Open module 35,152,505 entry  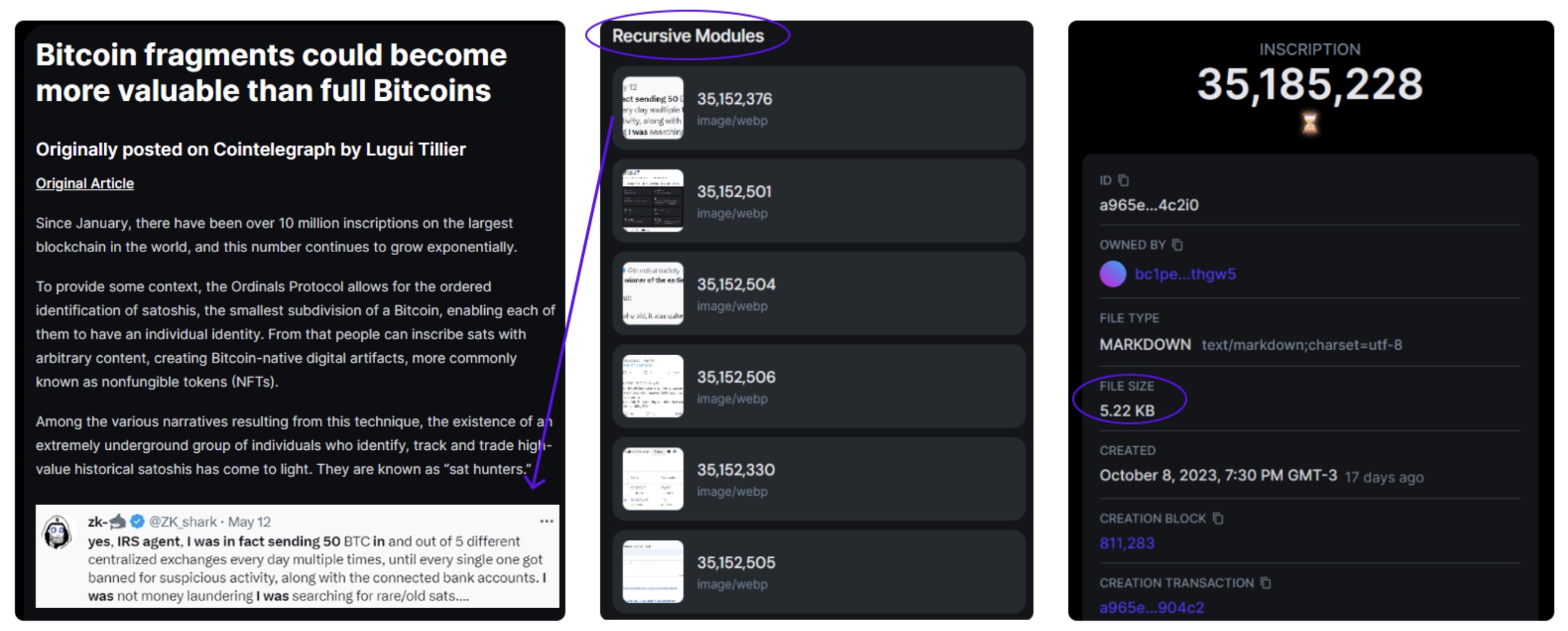(819, 571)
